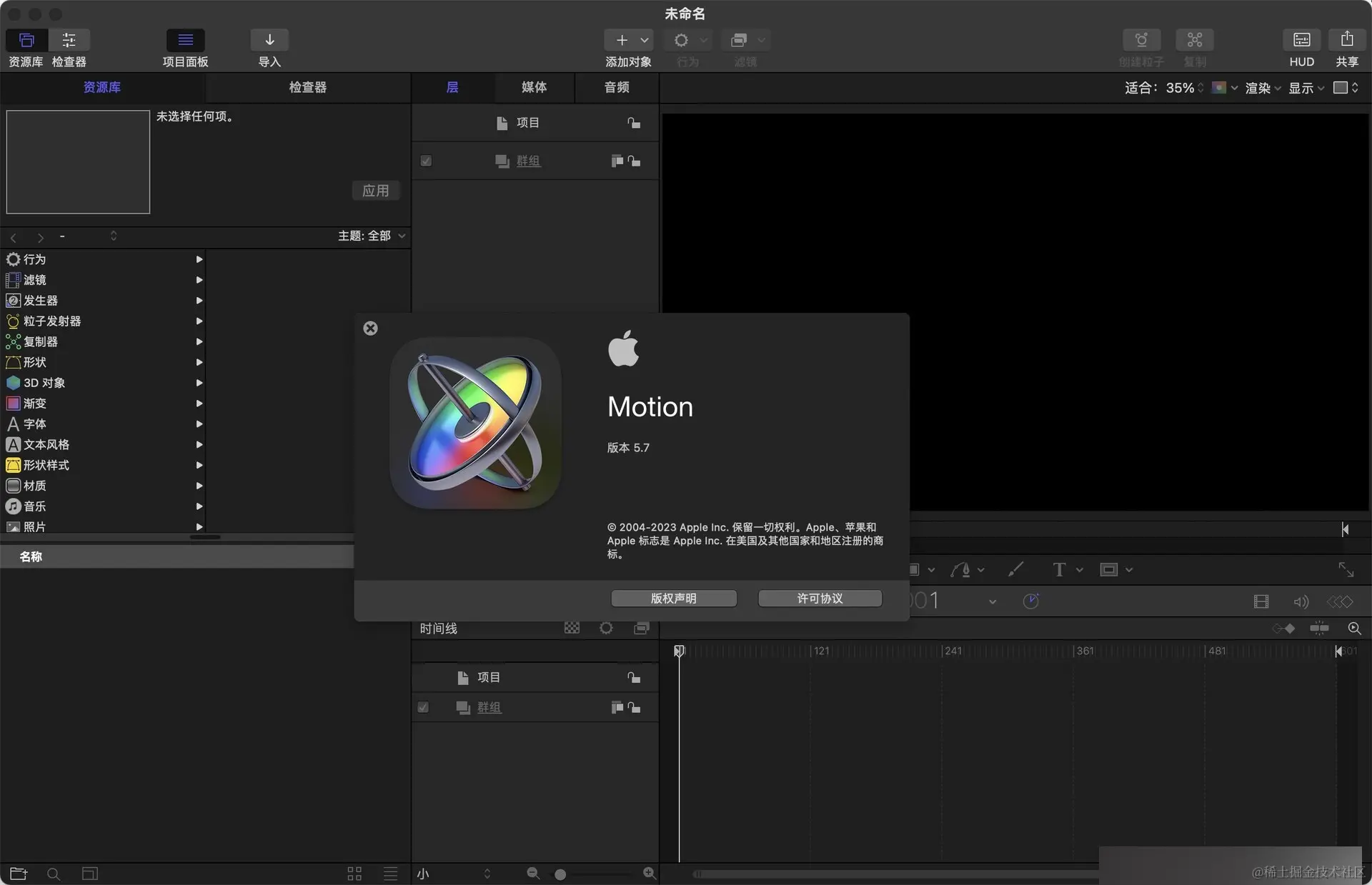1372x885 pixels.
Task: Click the Import down-arrow toolbar icon
Action: pyautogui.click(x=269, y=40)
